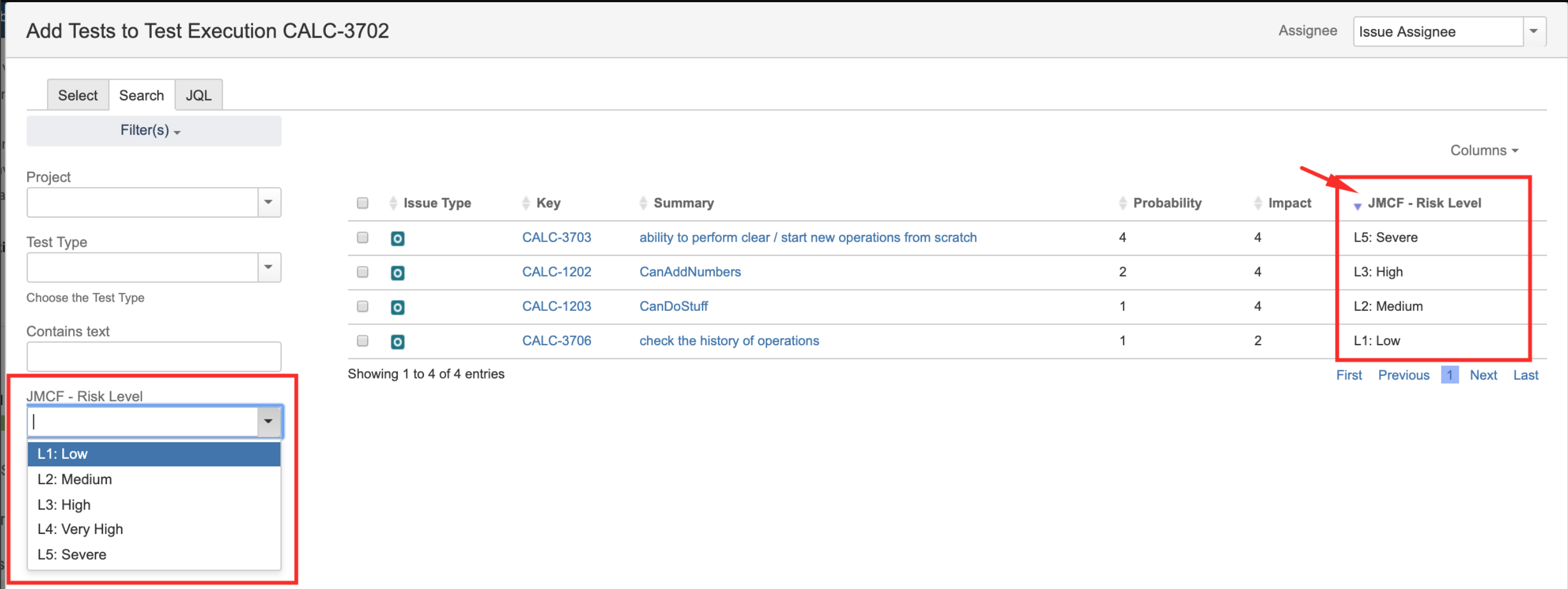Open the Test Type dropdown arrow
The image size is (1568, 589).
[x=269, y=268]
